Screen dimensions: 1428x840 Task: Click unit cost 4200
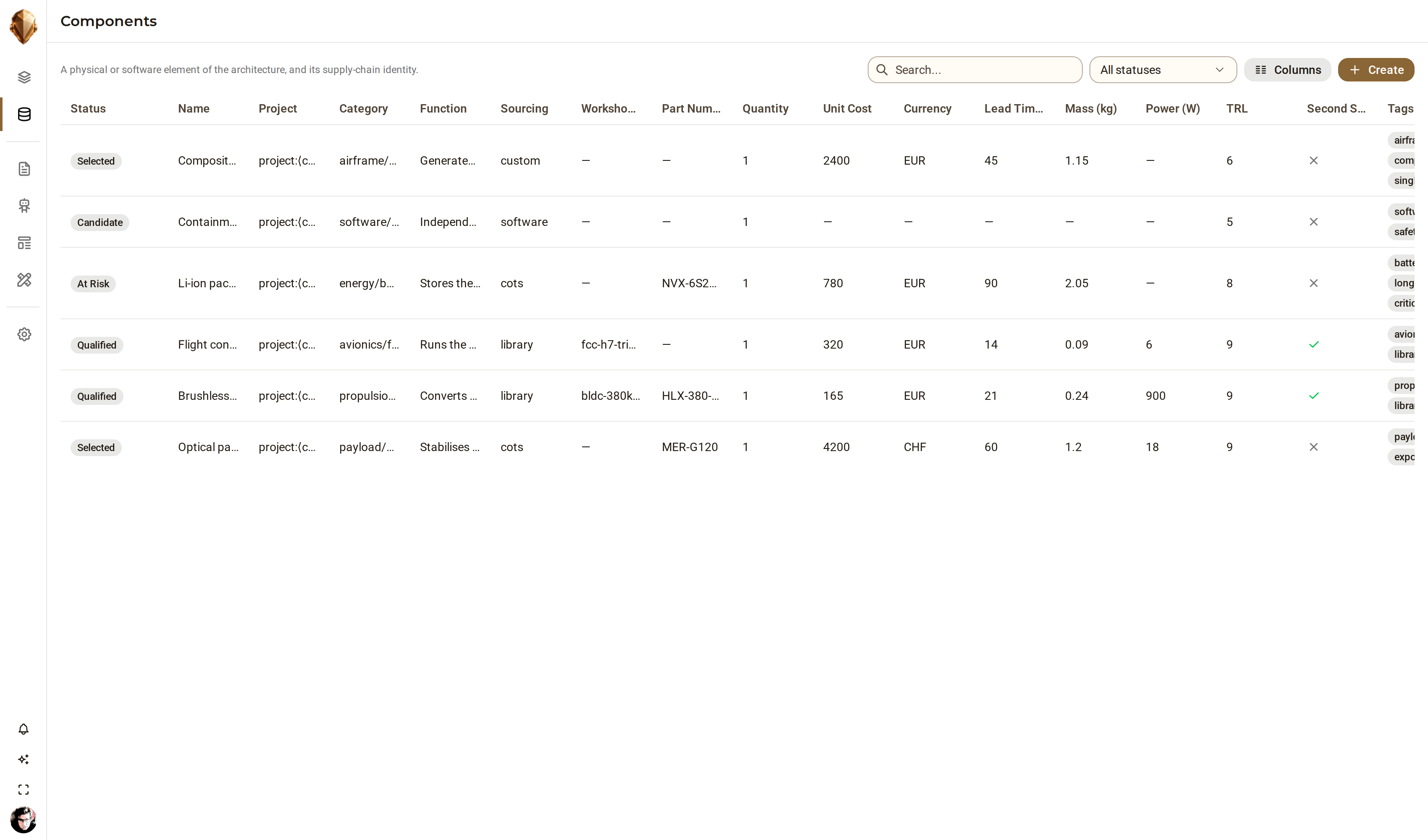point(836,446)
